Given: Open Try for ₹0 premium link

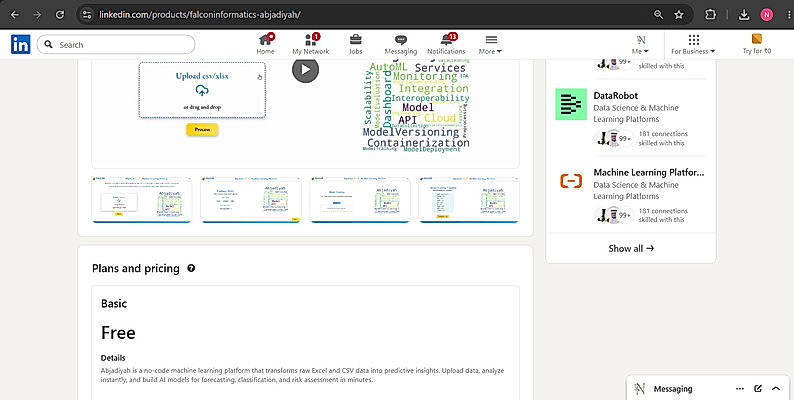Looking at the screenshot, I should coord(757,44).
